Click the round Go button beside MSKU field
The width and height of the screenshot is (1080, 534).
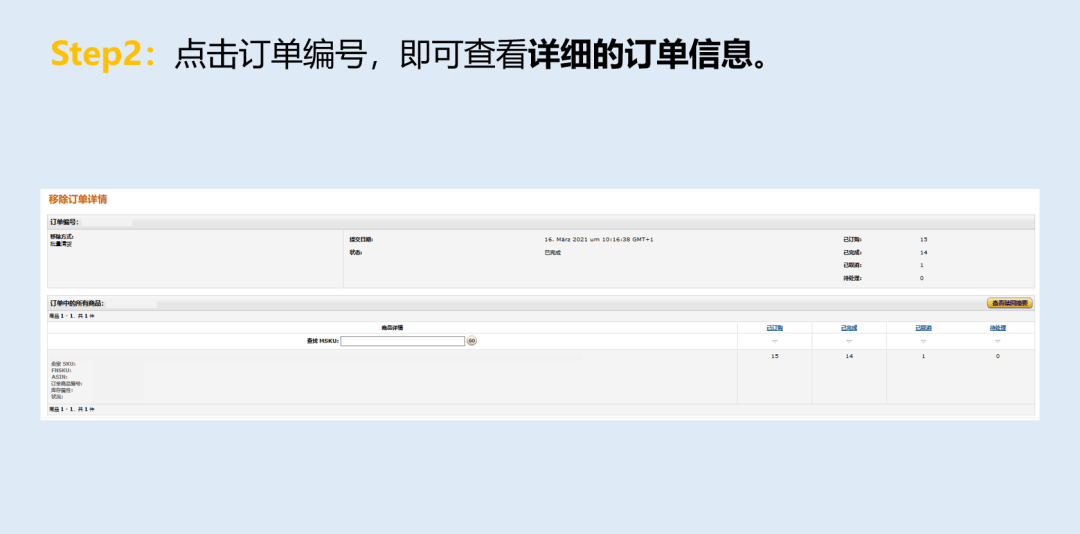click(x=472, y=341)
